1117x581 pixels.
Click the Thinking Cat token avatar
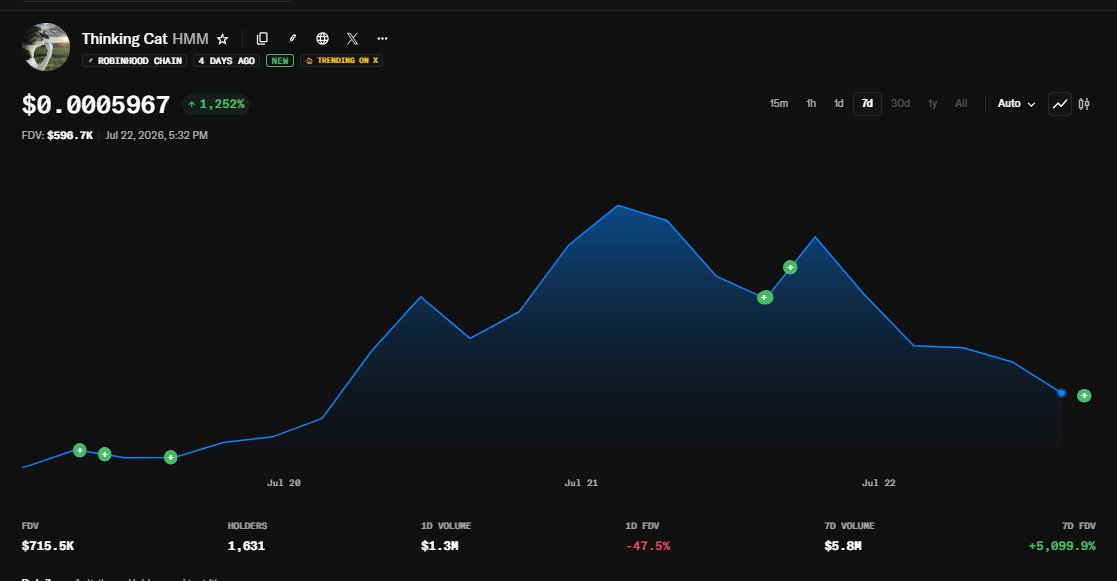point(46,47)
